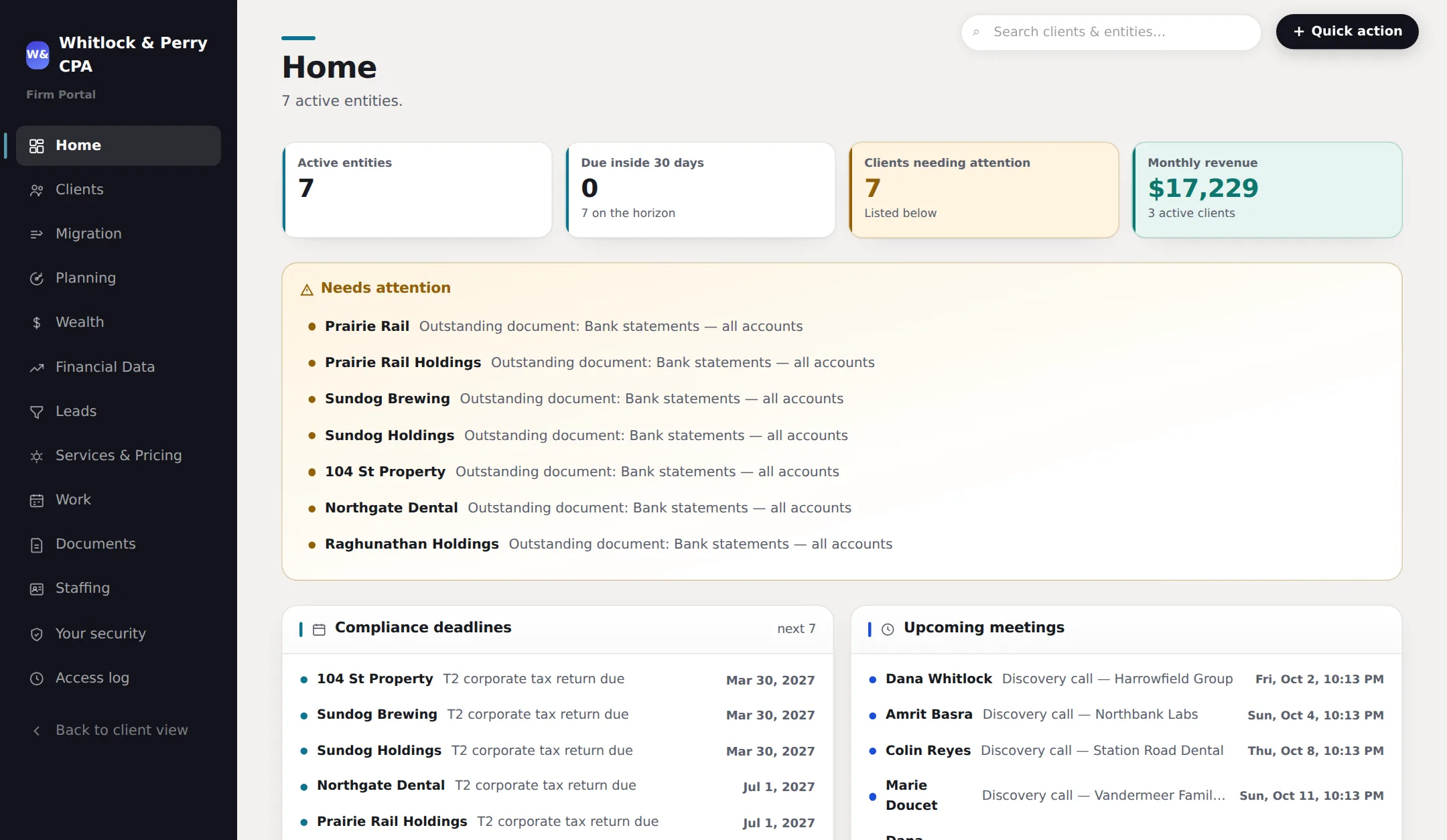Click the search magnifier icon
The image size is (1447, 840).
click(x=976, y=32)
